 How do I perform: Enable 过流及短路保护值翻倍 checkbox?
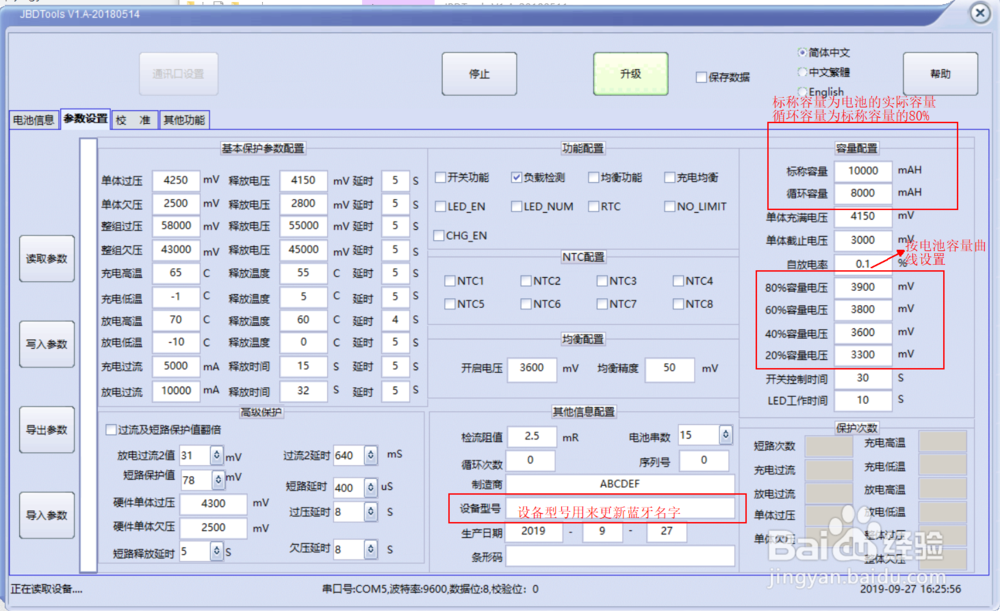[x=111, y=430]
